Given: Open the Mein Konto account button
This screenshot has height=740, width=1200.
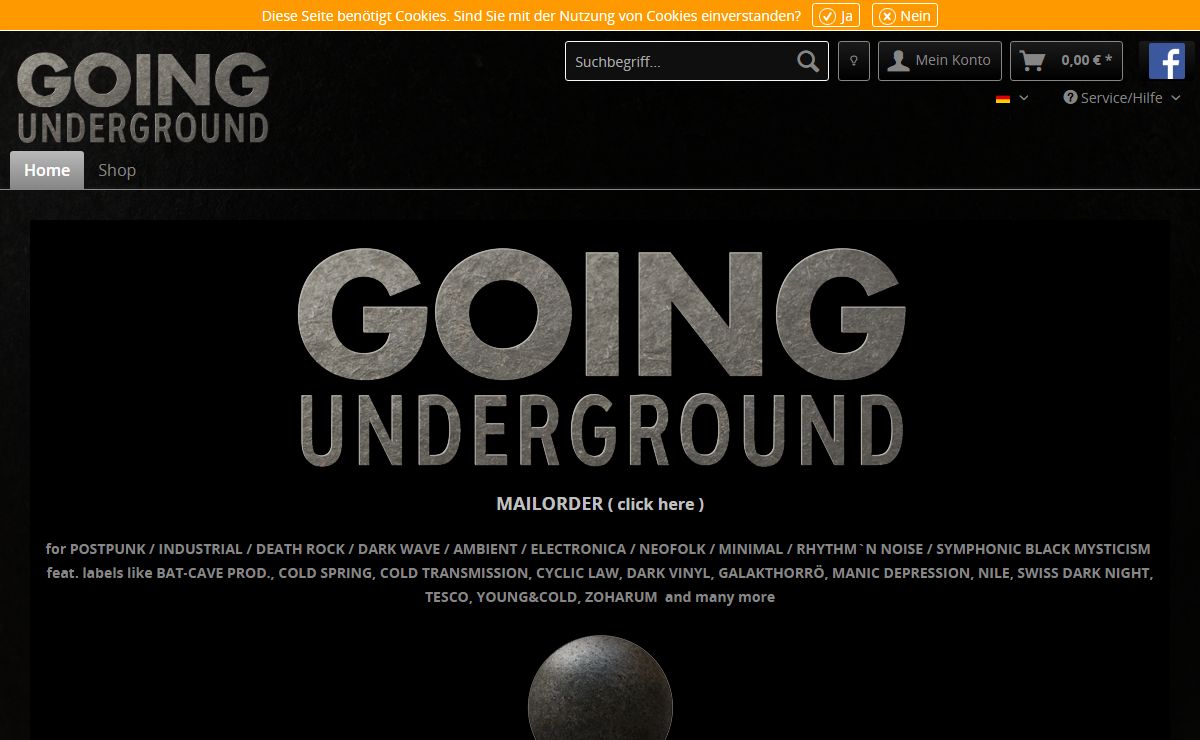Looking at the screenshot, I should 940,61.
